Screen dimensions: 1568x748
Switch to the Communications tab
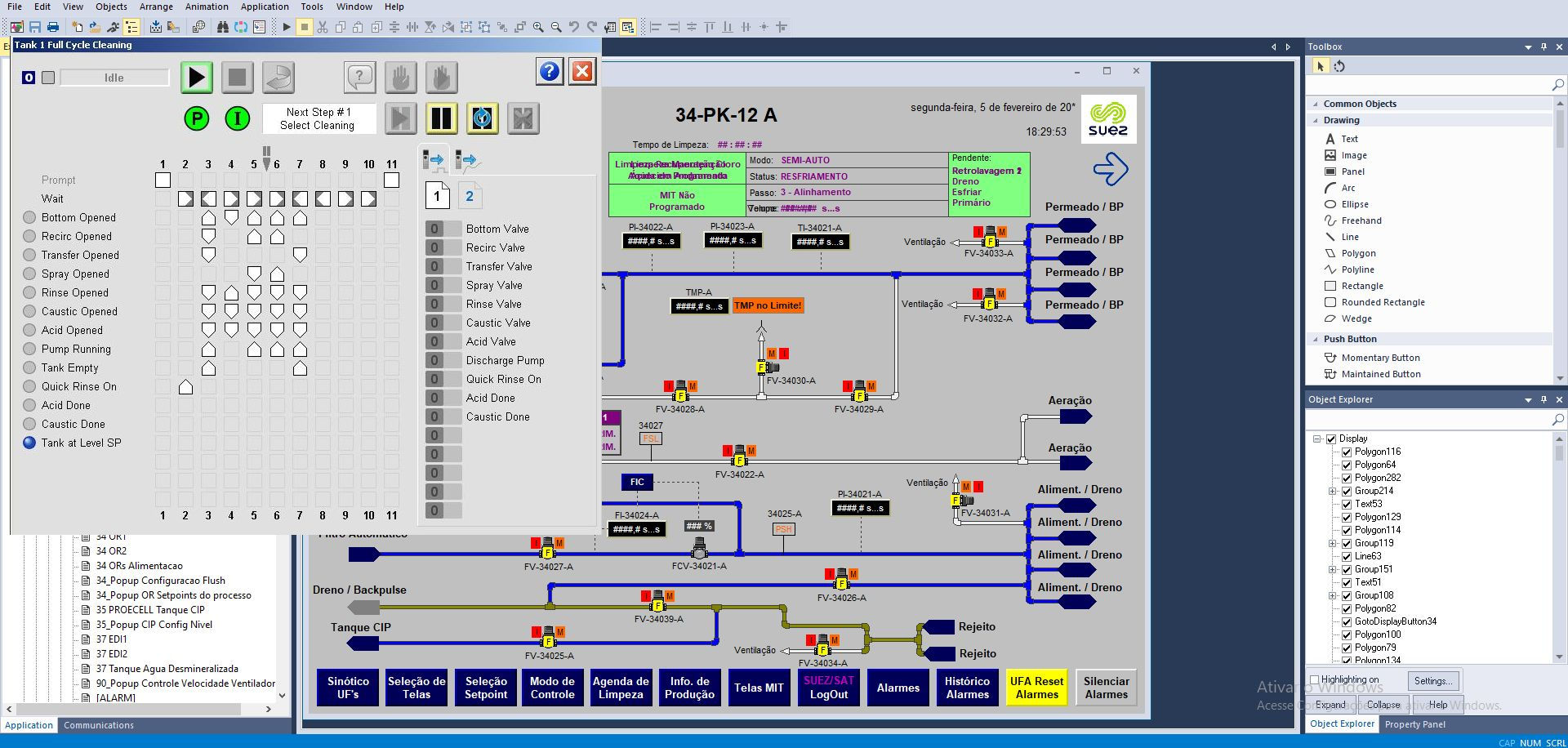(x=99, y=725)
